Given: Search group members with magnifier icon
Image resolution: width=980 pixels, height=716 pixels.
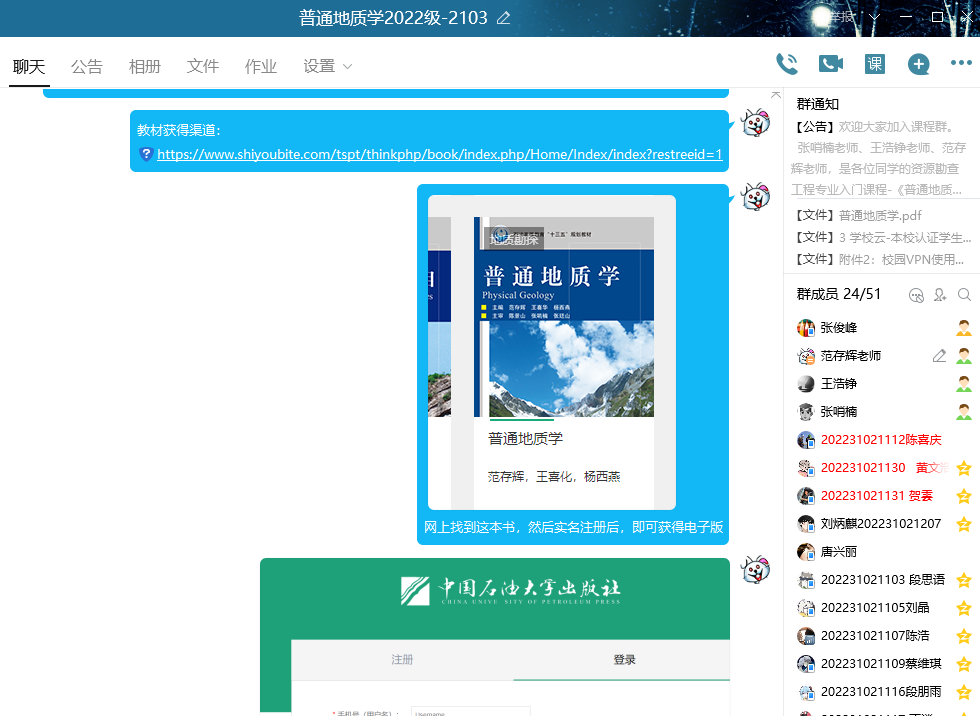Looking at the screenshot, I should point(964,295).
